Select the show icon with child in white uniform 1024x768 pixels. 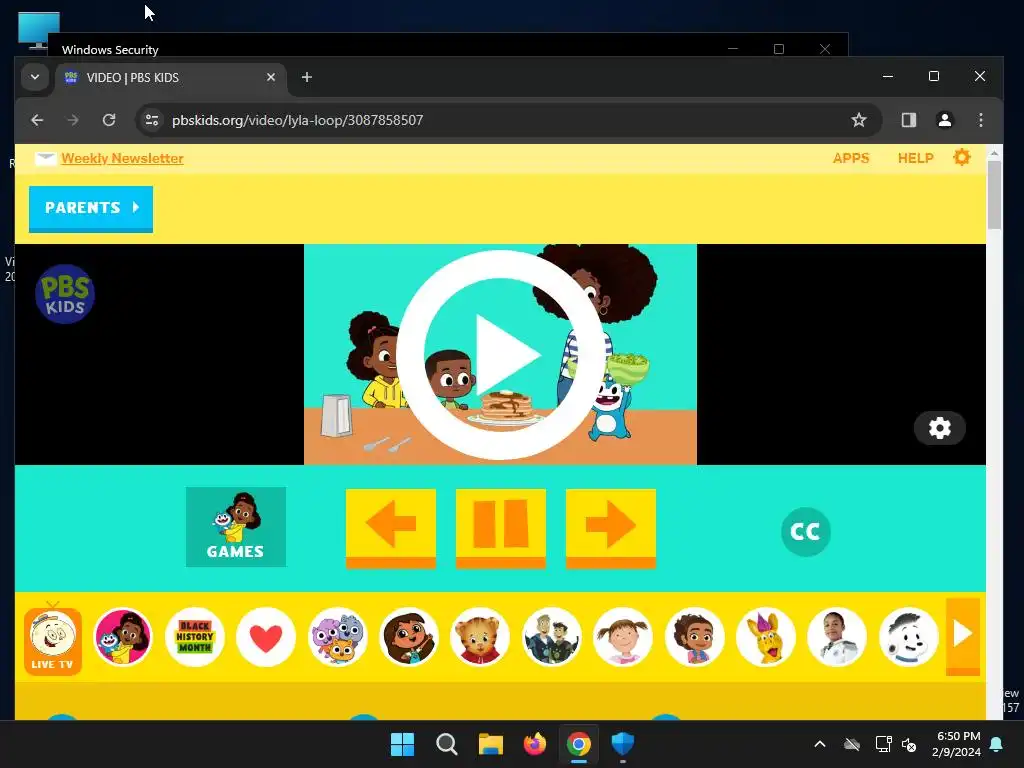(837, 637)
